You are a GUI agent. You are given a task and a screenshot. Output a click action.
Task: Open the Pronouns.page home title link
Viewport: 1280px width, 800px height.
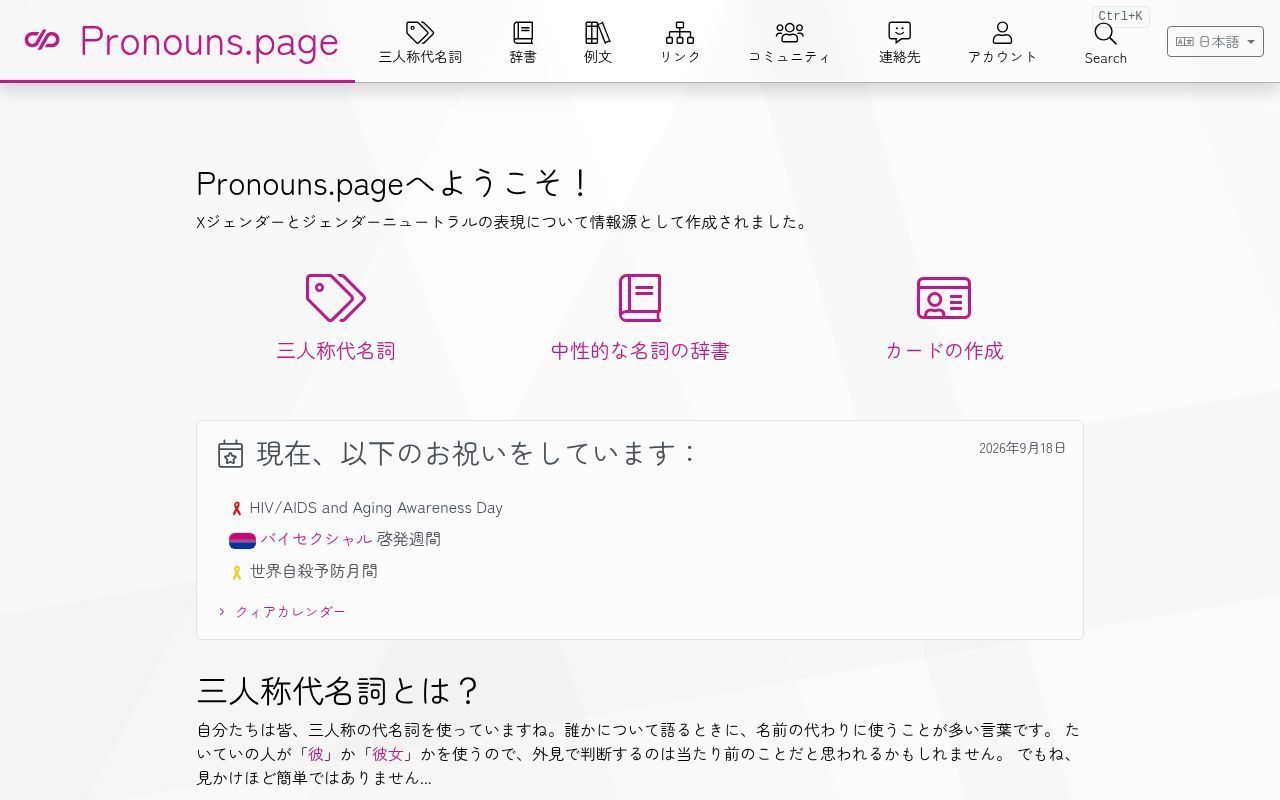coord(209,41)
